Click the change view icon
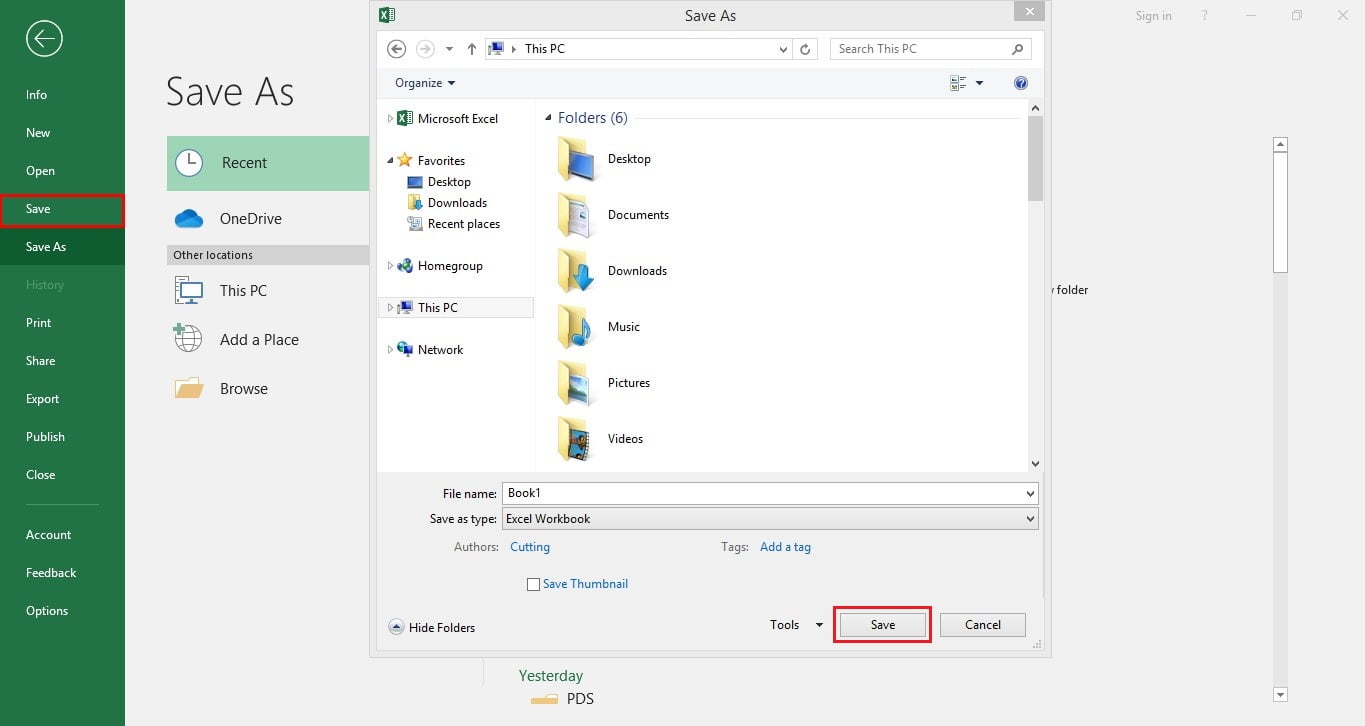This screenshot has width=1365, height=726. point(958,83)
